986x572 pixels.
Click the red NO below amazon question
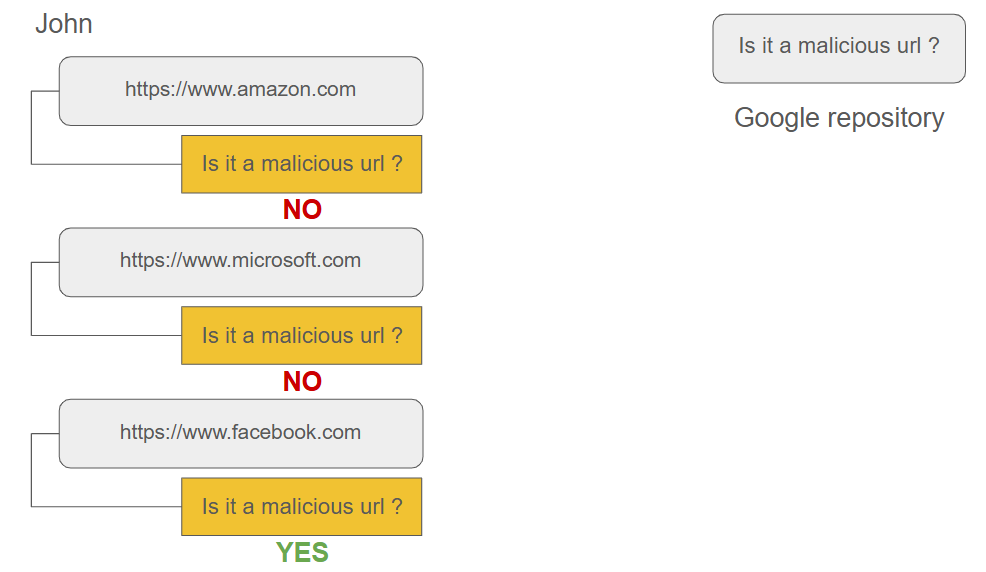[x=302, y=209]
